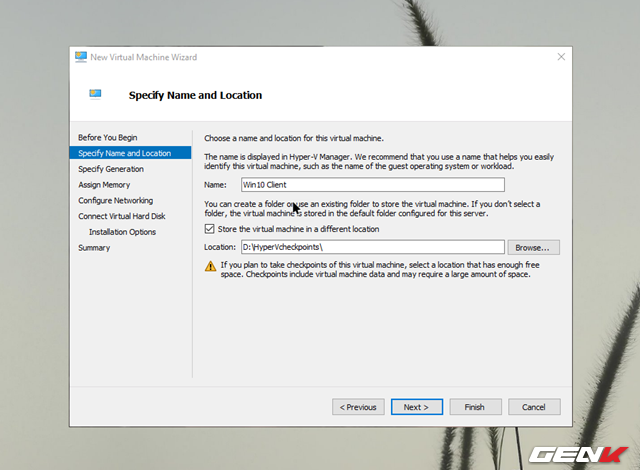Image resolution: width=640 pixels, height=470 pixels.
Task: Click the yellow warning triangle icon
Action: point(210,266)
